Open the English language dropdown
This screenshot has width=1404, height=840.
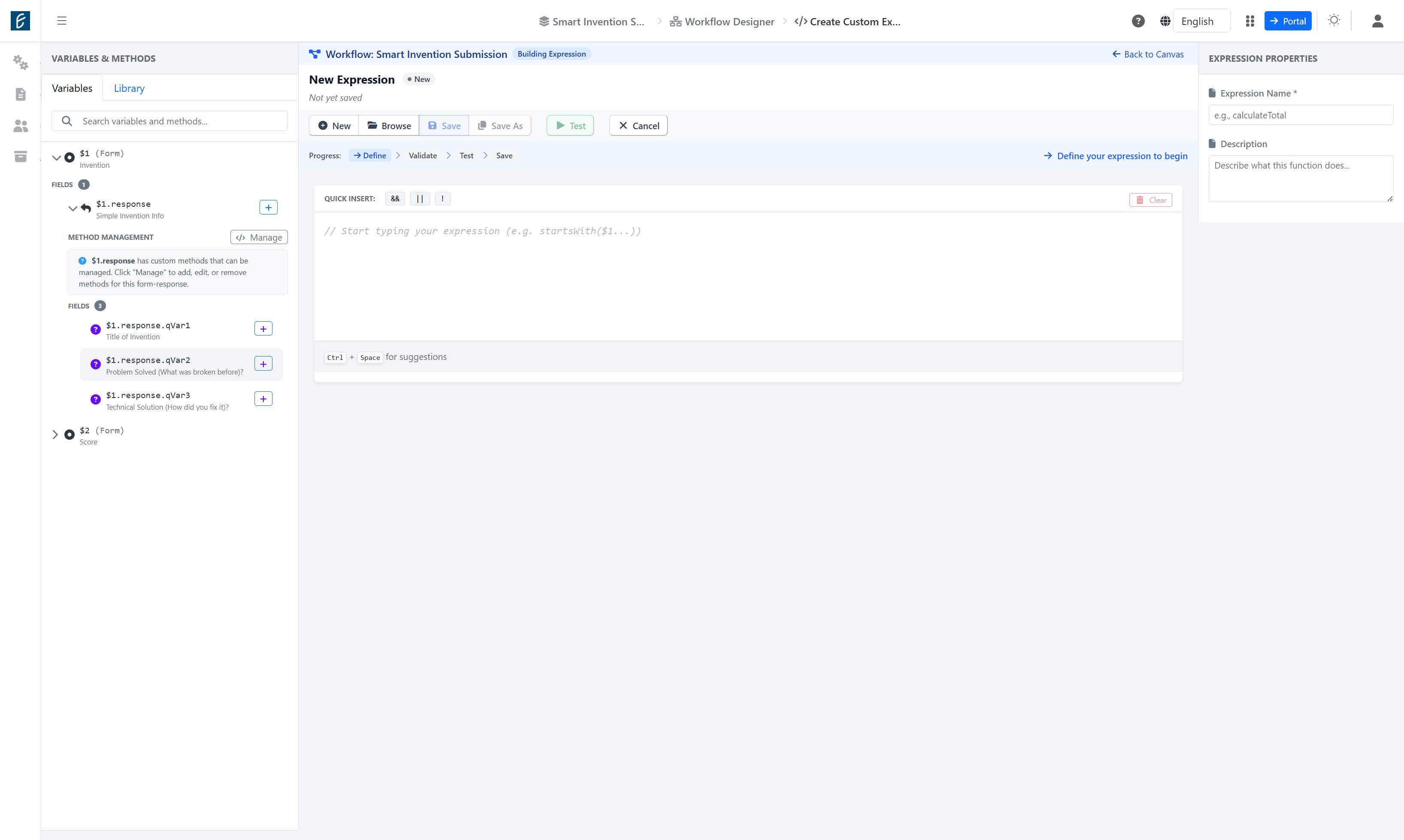1201,21
